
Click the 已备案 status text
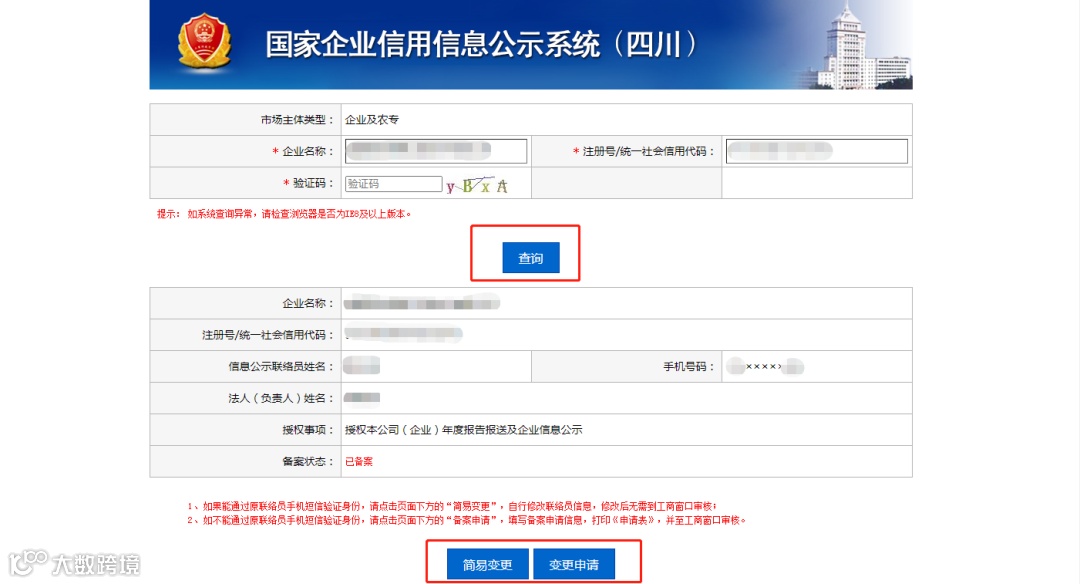point(359,461)
